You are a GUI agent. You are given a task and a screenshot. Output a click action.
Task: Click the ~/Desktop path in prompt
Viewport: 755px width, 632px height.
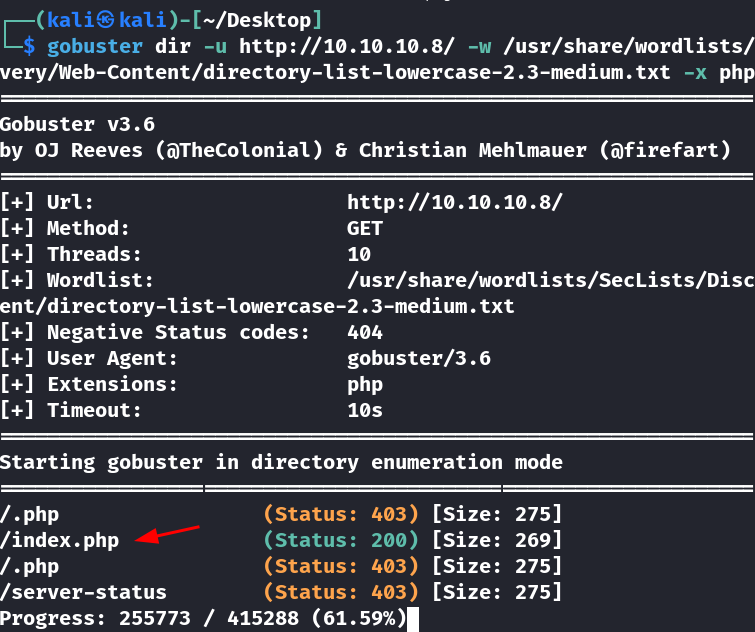[257, 20]
